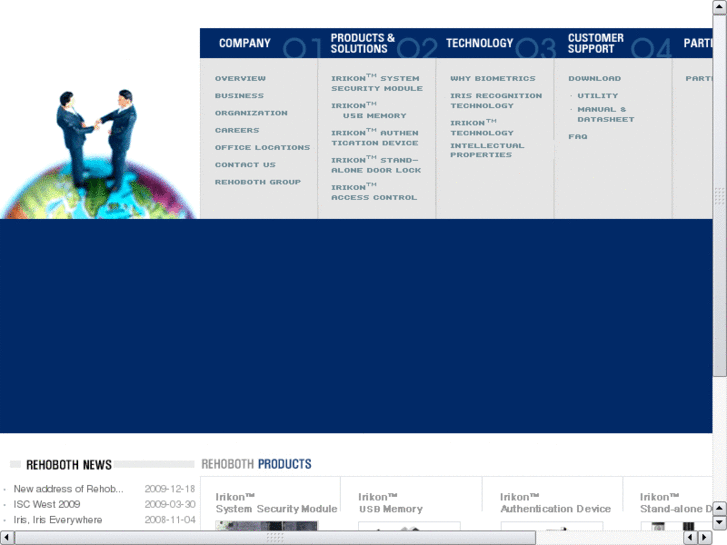Open the Irikon System Security Module product card
Viewport: 727px width, 545px height.
[x=276, y=503]
